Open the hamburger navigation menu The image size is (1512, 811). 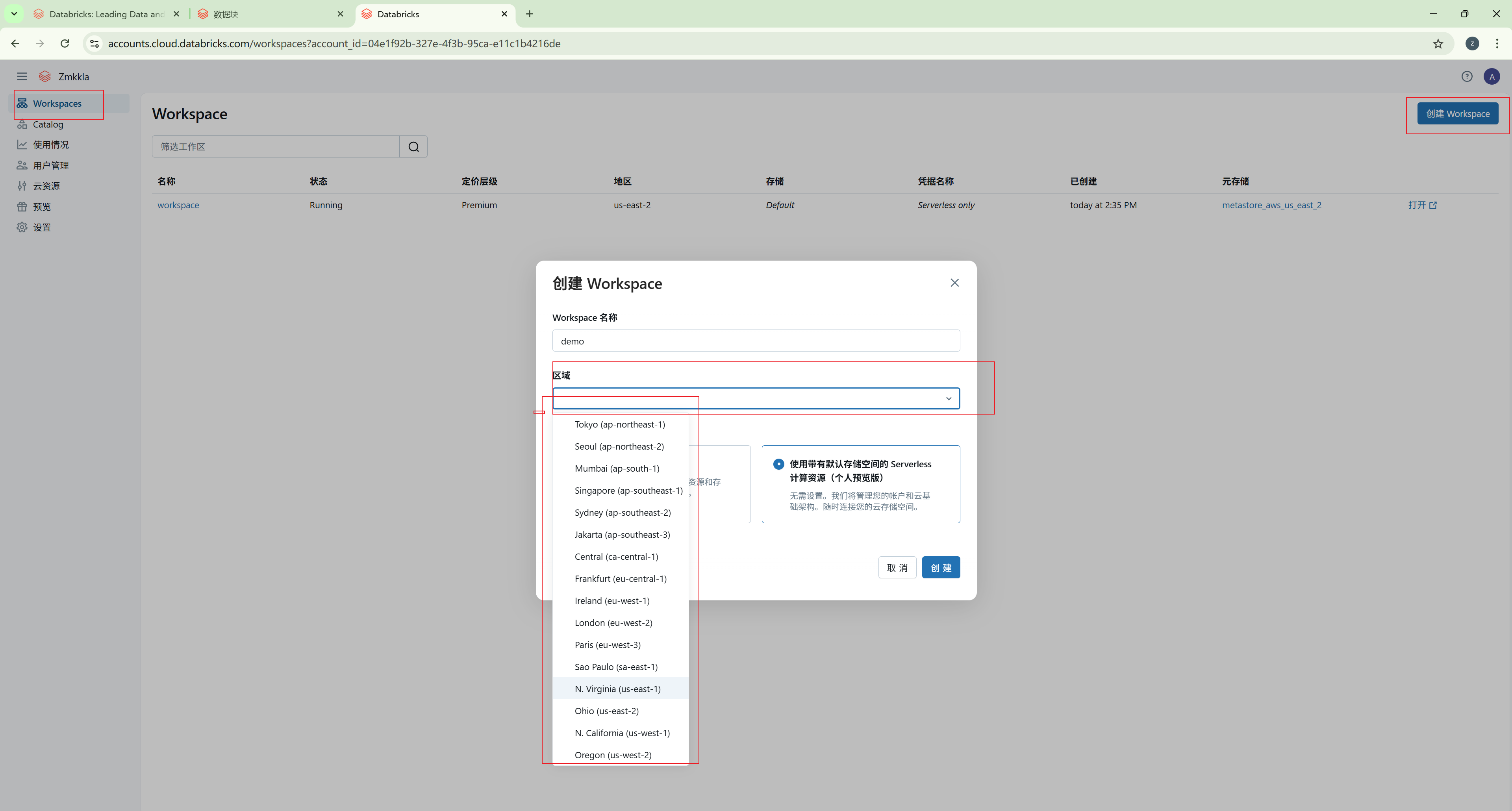point(22,76)
